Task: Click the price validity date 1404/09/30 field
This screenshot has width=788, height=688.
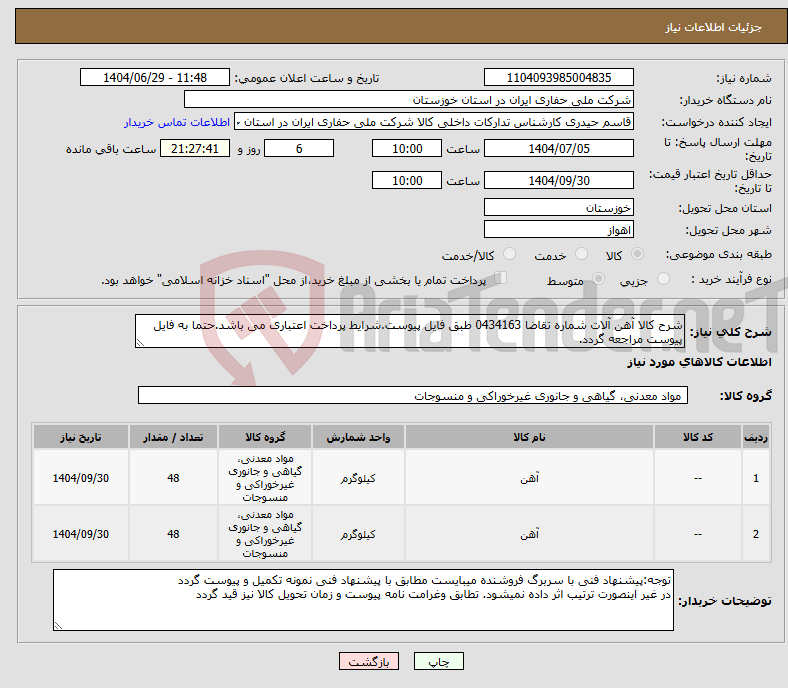Action: coord(558,180)
